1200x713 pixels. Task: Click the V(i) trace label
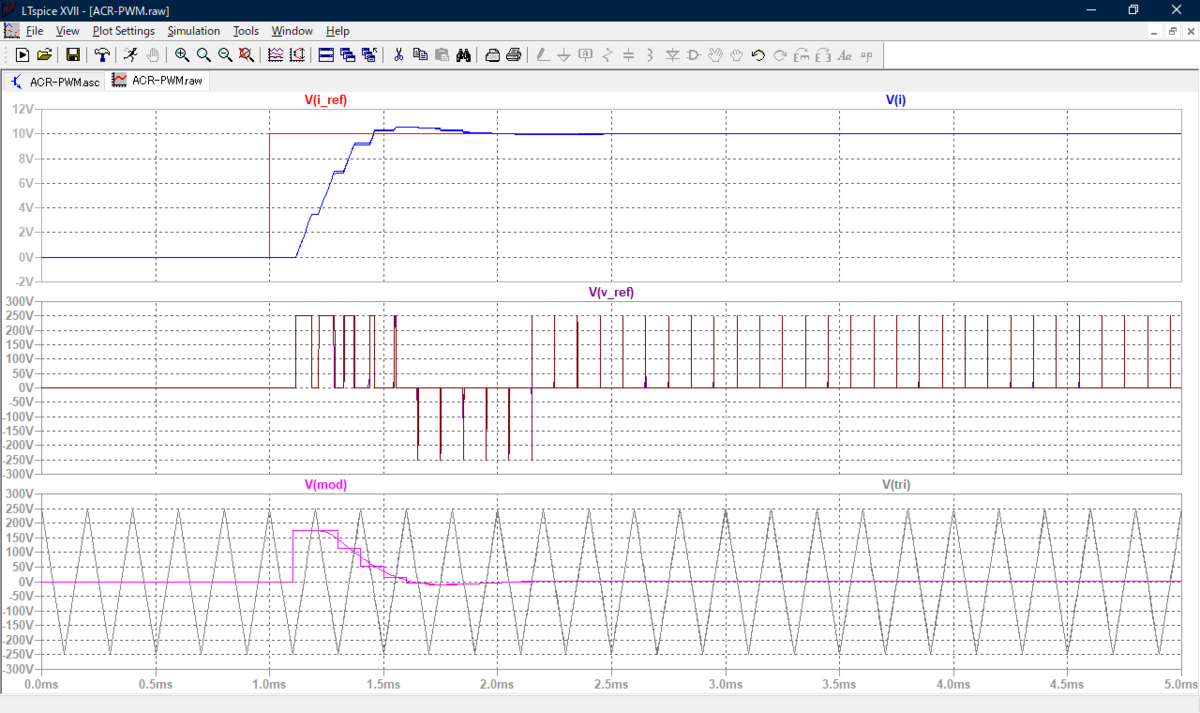tap(896, 100)
